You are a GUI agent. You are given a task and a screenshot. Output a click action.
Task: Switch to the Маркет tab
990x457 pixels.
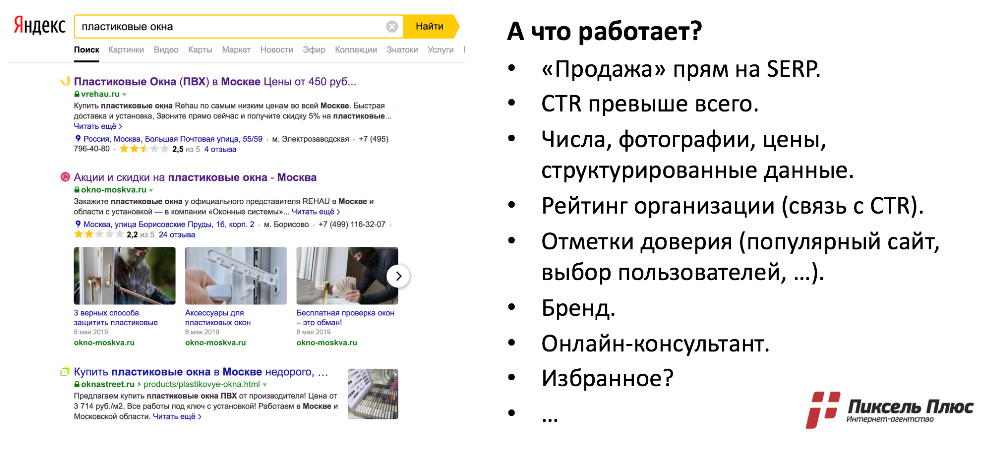click(237, 49)
